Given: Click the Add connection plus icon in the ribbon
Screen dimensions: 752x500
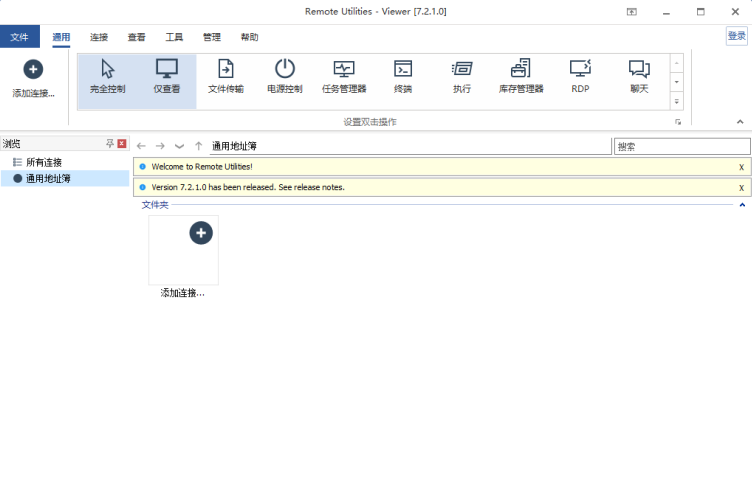Looking at the screenshot, I should (x=33, y=70).
